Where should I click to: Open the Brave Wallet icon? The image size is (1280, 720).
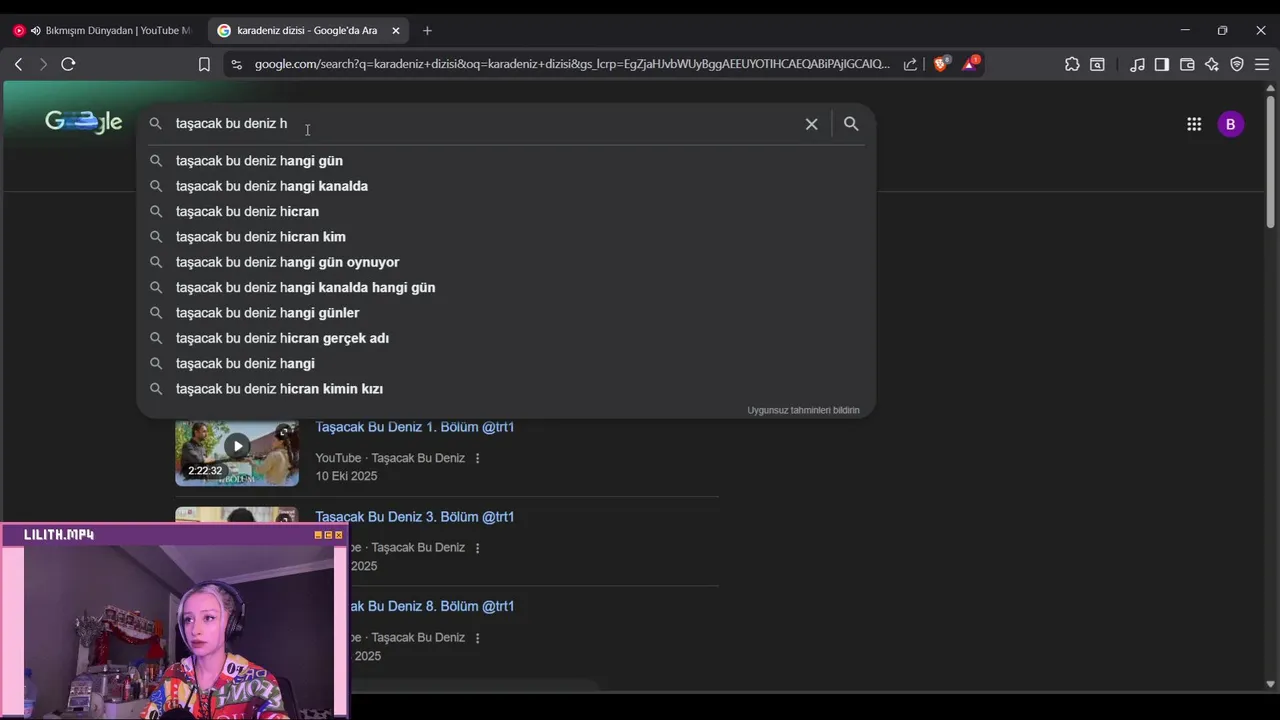[x=1187, y=64]
